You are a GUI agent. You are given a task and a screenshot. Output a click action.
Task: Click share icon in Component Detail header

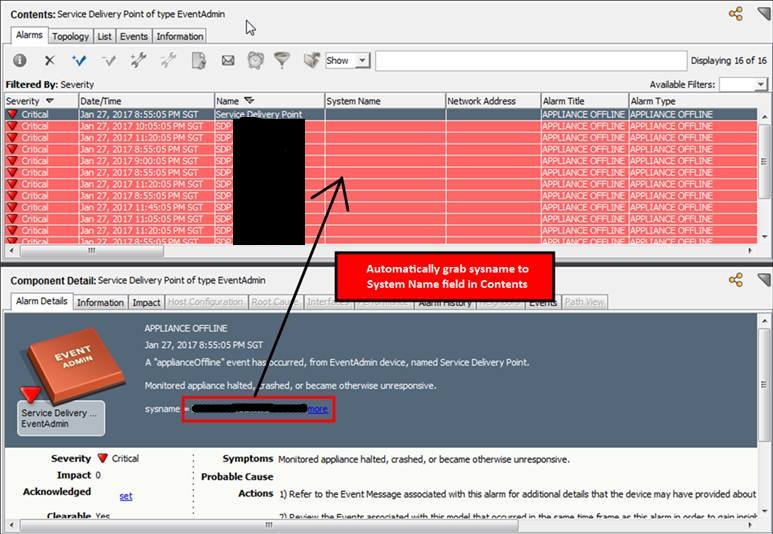(x=736, y=280)
